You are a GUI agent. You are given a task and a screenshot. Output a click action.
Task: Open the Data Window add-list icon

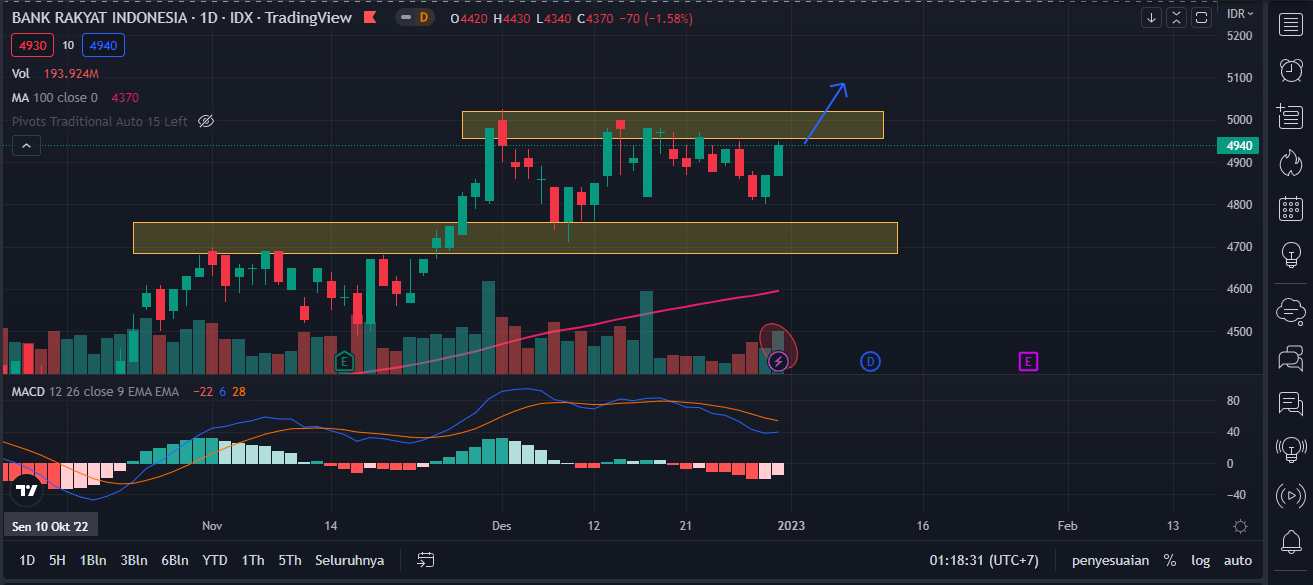(1291, 116)
